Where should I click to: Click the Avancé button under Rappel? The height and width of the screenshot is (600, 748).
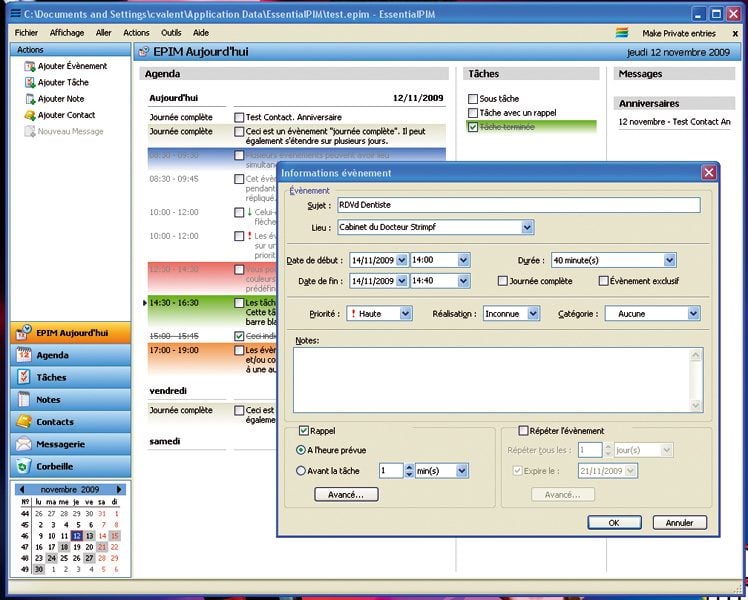pos(345,495)
